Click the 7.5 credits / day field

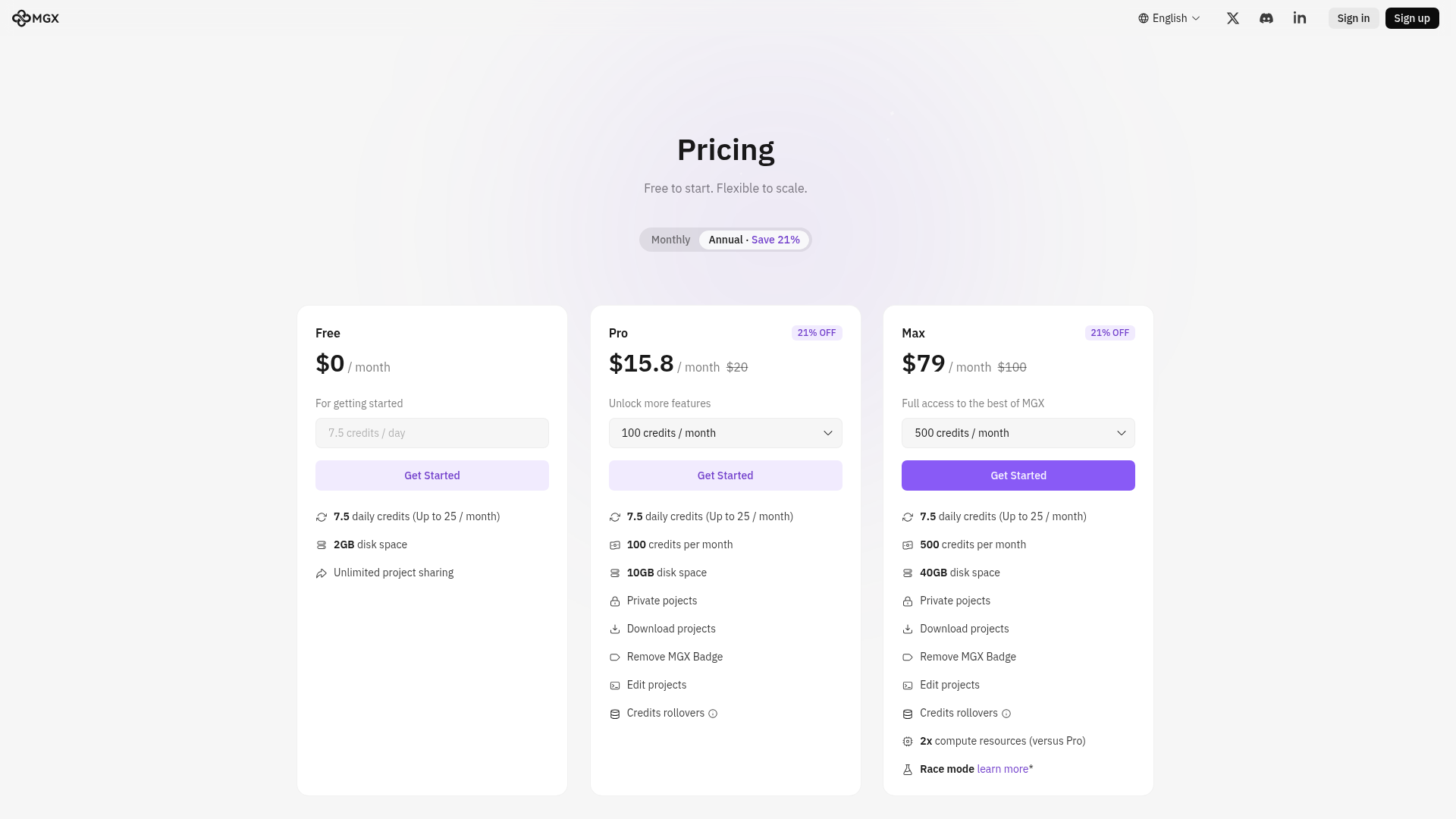431,433
